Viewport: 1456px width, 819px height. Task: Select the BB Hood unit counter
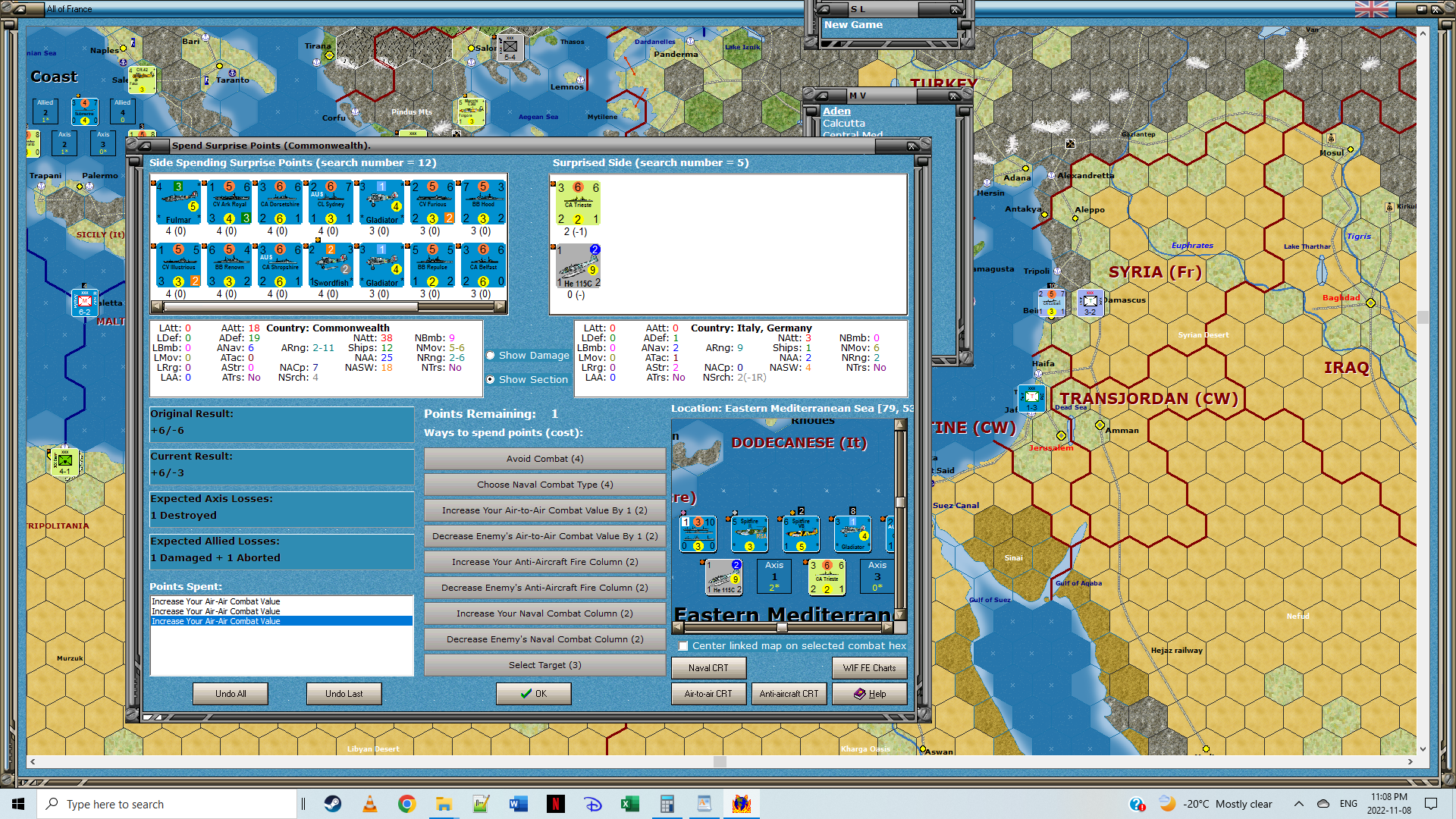click(x=483, y=202)
